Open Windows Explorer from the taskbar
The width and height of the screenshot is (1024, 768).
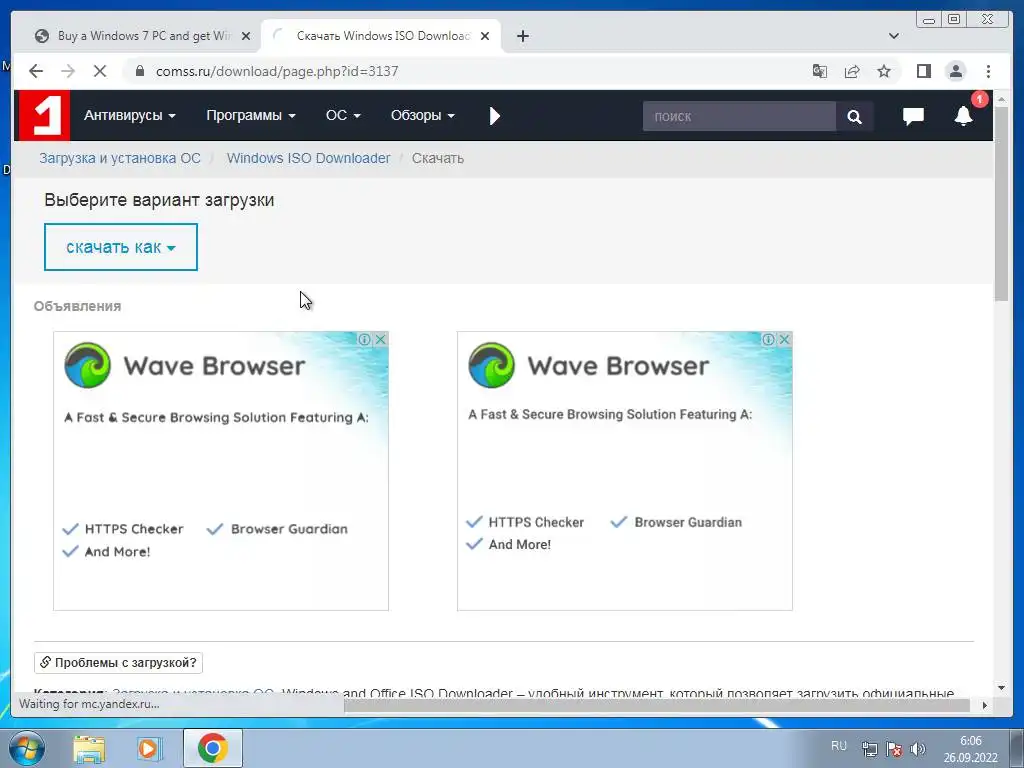pyautogui.click(x=89, y=748)
